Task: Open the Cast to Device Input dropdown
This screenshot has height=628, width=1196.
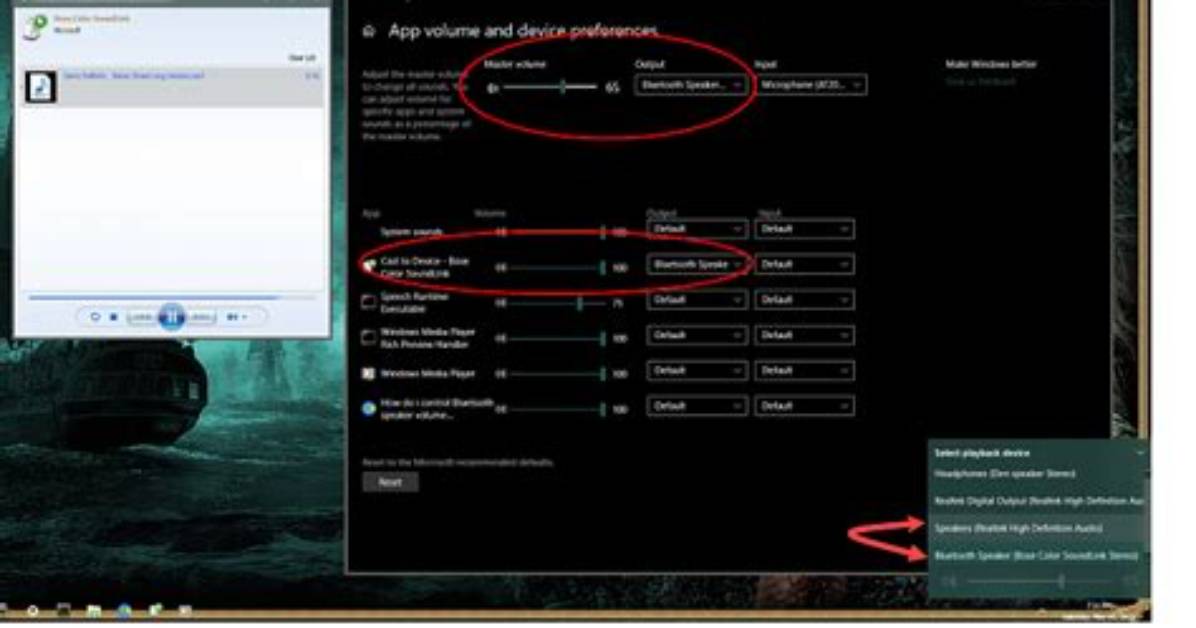Action: [x=804, y=265]
